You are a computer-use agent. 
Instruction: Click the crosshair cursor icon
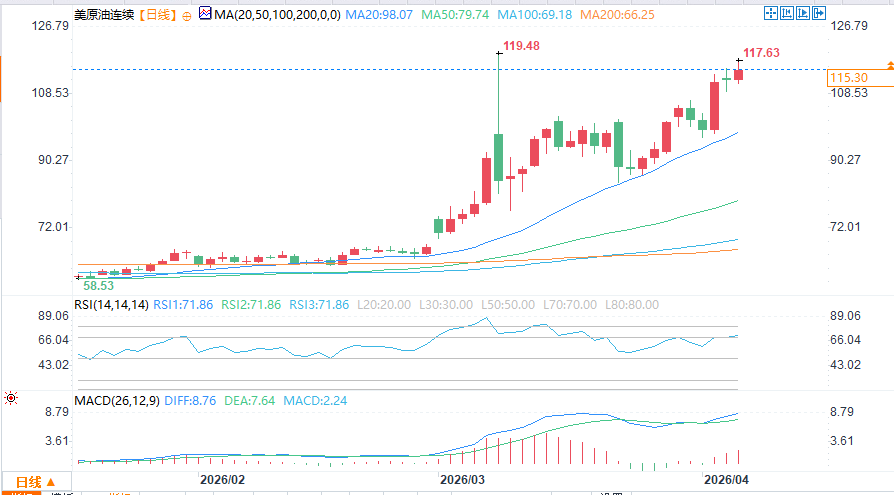coord(771,13)
